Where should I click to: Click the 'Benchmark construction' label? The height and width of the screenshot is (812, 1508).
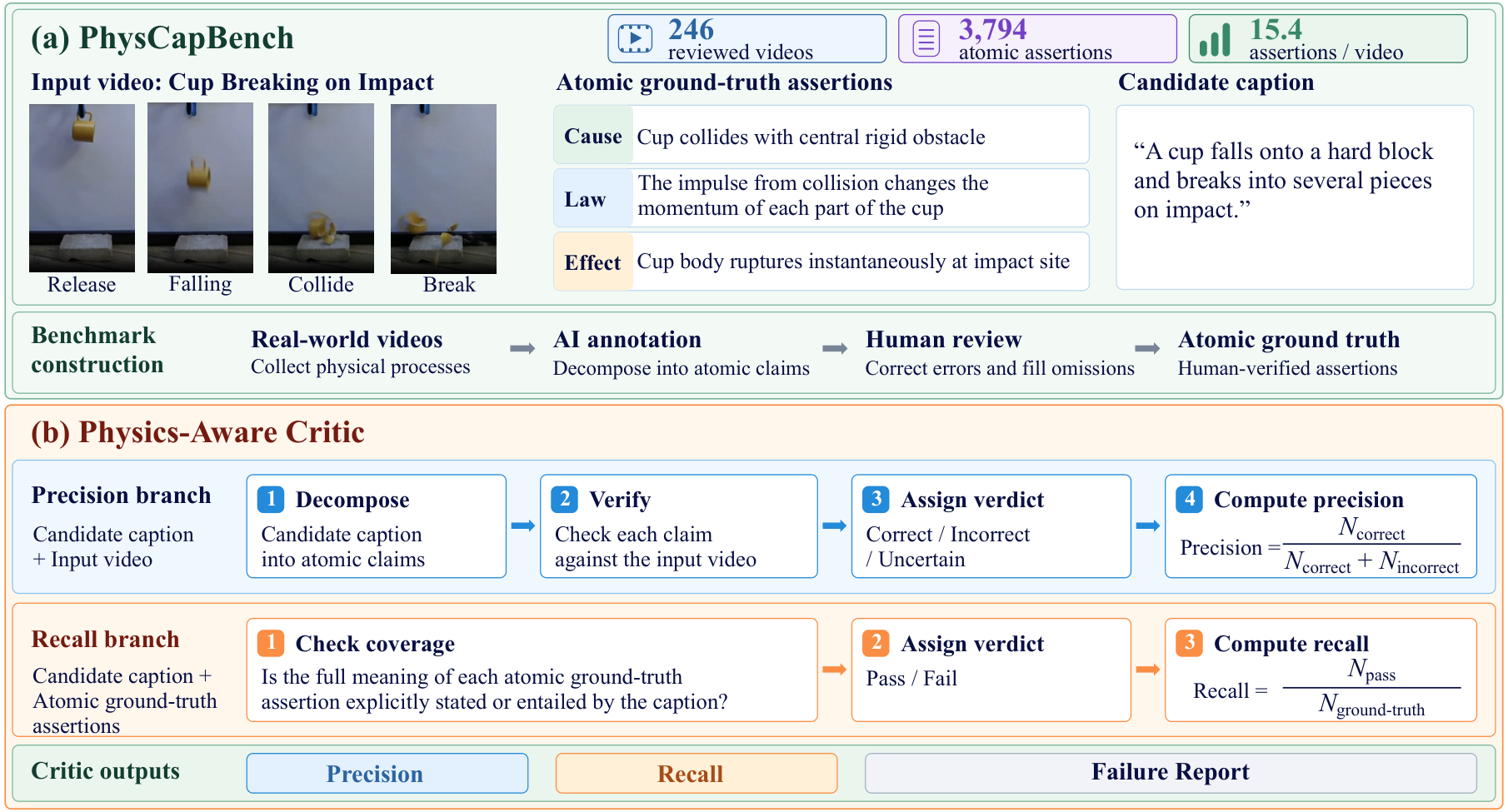[97, 350]
